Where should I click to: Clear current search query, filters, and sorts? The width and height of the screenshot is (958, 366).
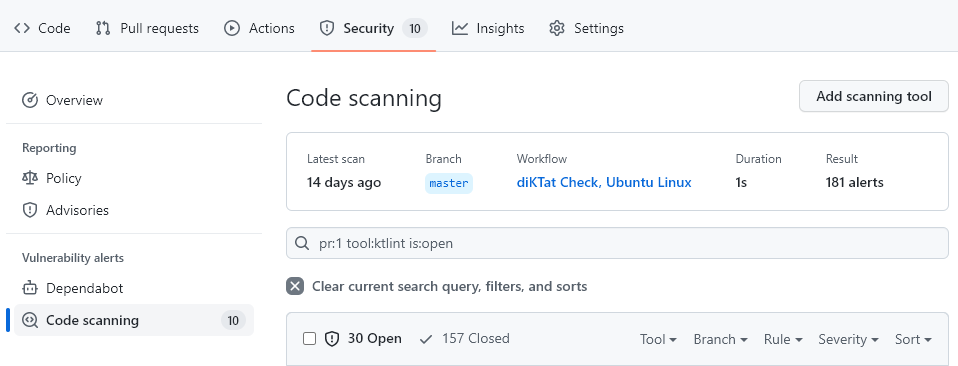coord(437,286)
